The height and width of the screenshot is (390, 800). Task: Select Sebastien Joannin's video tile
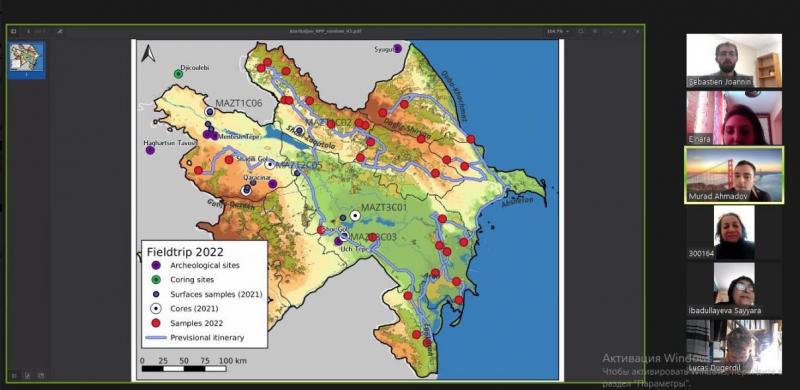point(734,60)
